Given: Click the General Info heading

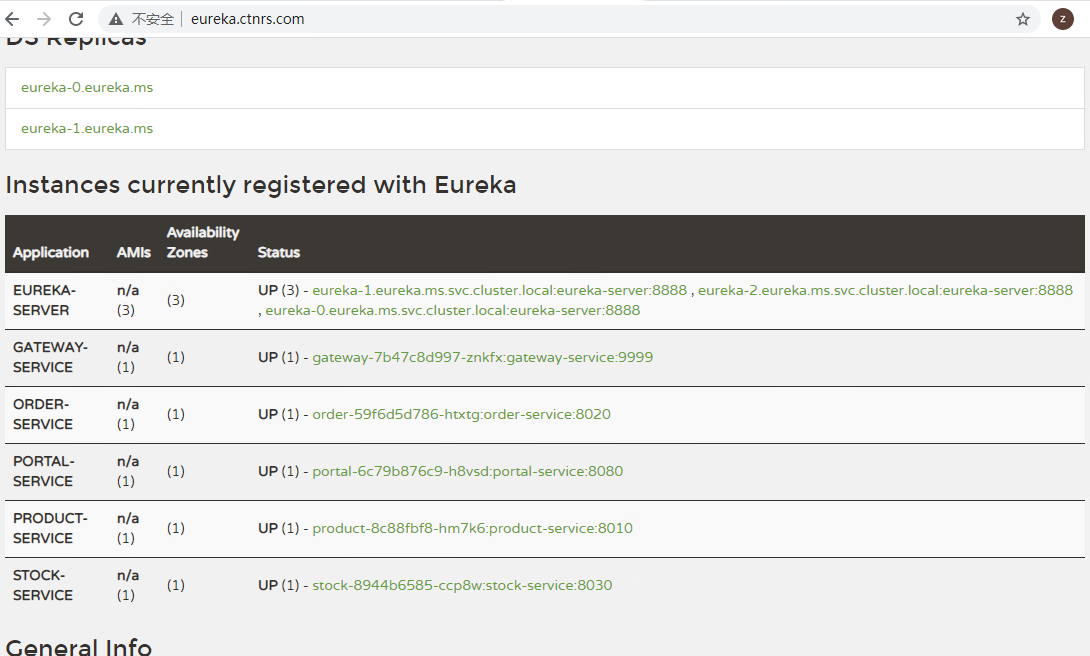Looking at the screenshot, I should (79, 646).
